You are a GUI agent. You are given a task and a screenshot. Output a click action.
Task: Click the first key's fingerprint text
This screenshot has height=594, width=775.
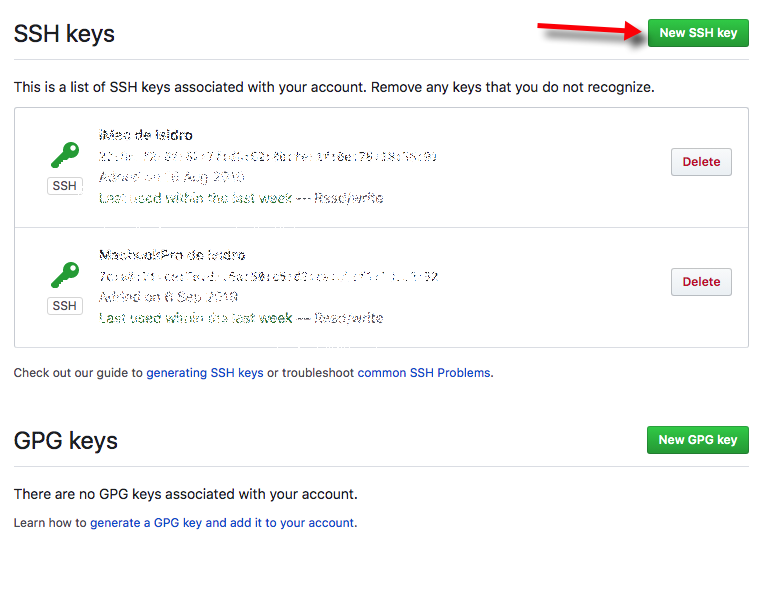click(267, 157)
